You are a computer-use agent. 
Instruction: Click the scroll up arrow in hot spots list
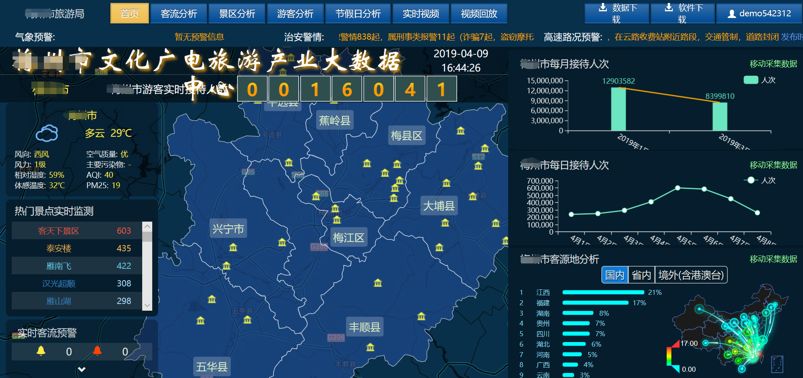[x=147, y=226]
